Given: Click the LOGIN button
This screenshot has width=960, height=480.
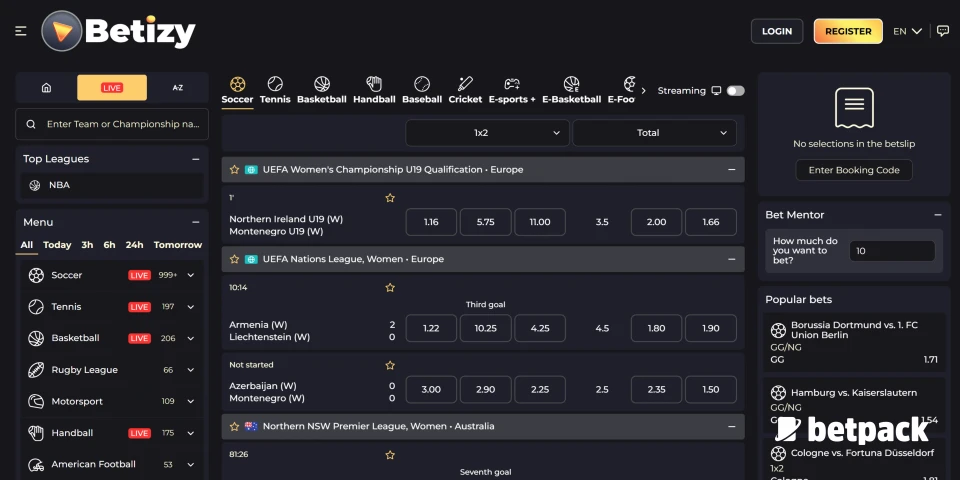Looking at the screenshot, I should (x=777, y=31).
